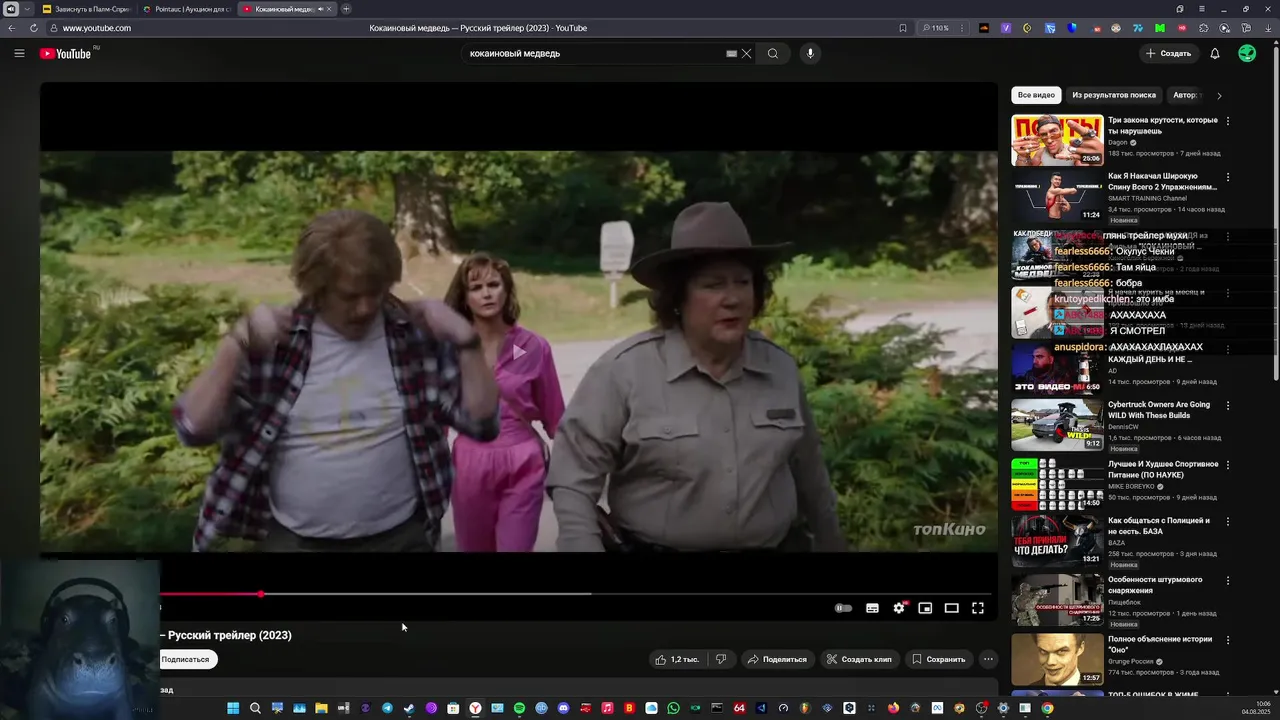This screenshot has height=720, width=1280.
Task: Open menu for Как общаться с Полицией
Action: [1228, 521]
